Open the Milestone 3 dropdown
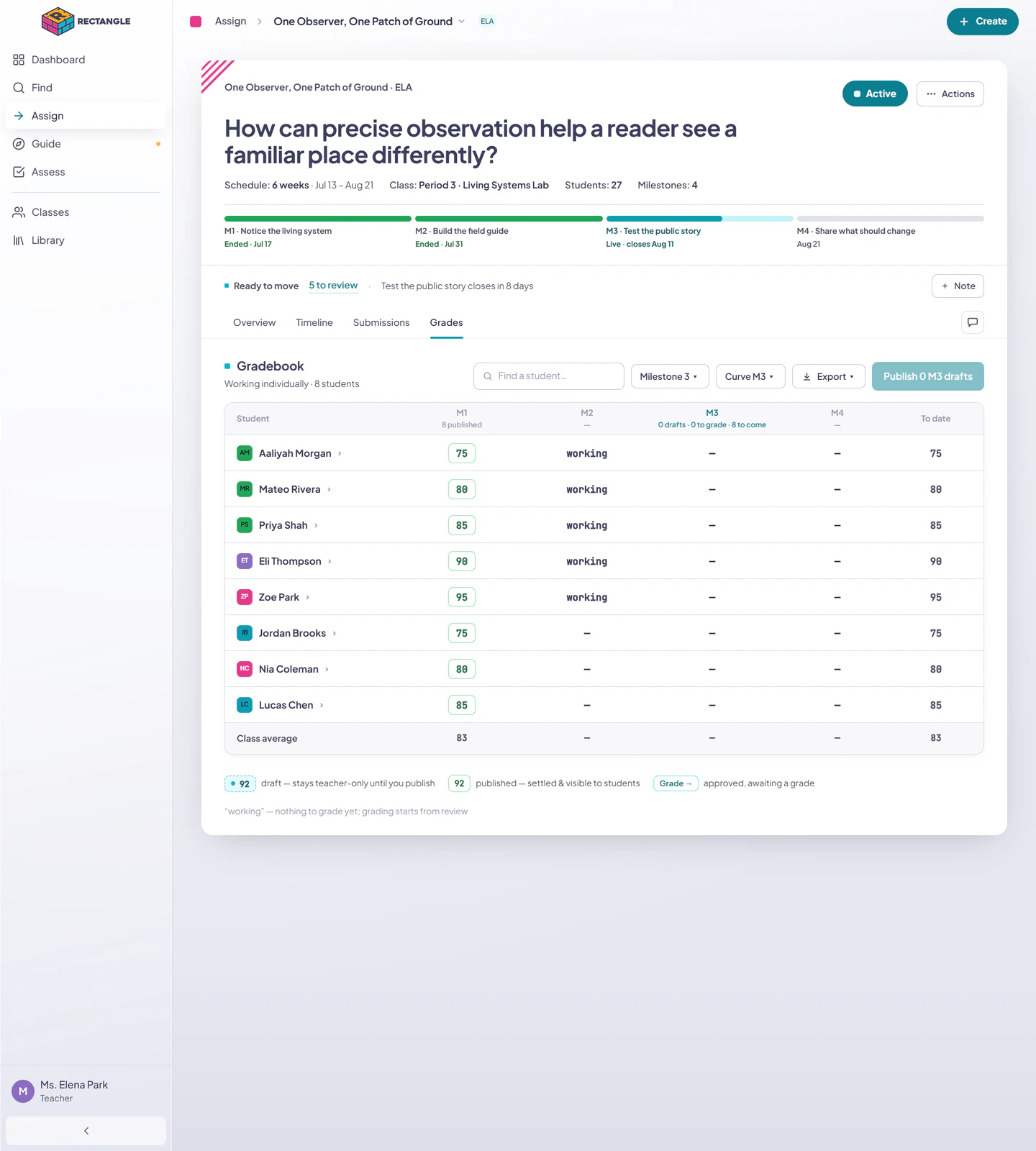The height and width of the screenshot is (1151, 1036). coord(669,376)
